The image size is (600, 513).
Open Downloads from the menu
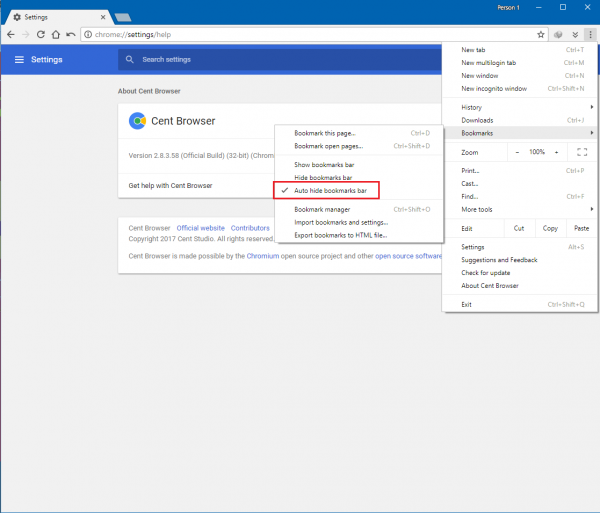[520, 120]
